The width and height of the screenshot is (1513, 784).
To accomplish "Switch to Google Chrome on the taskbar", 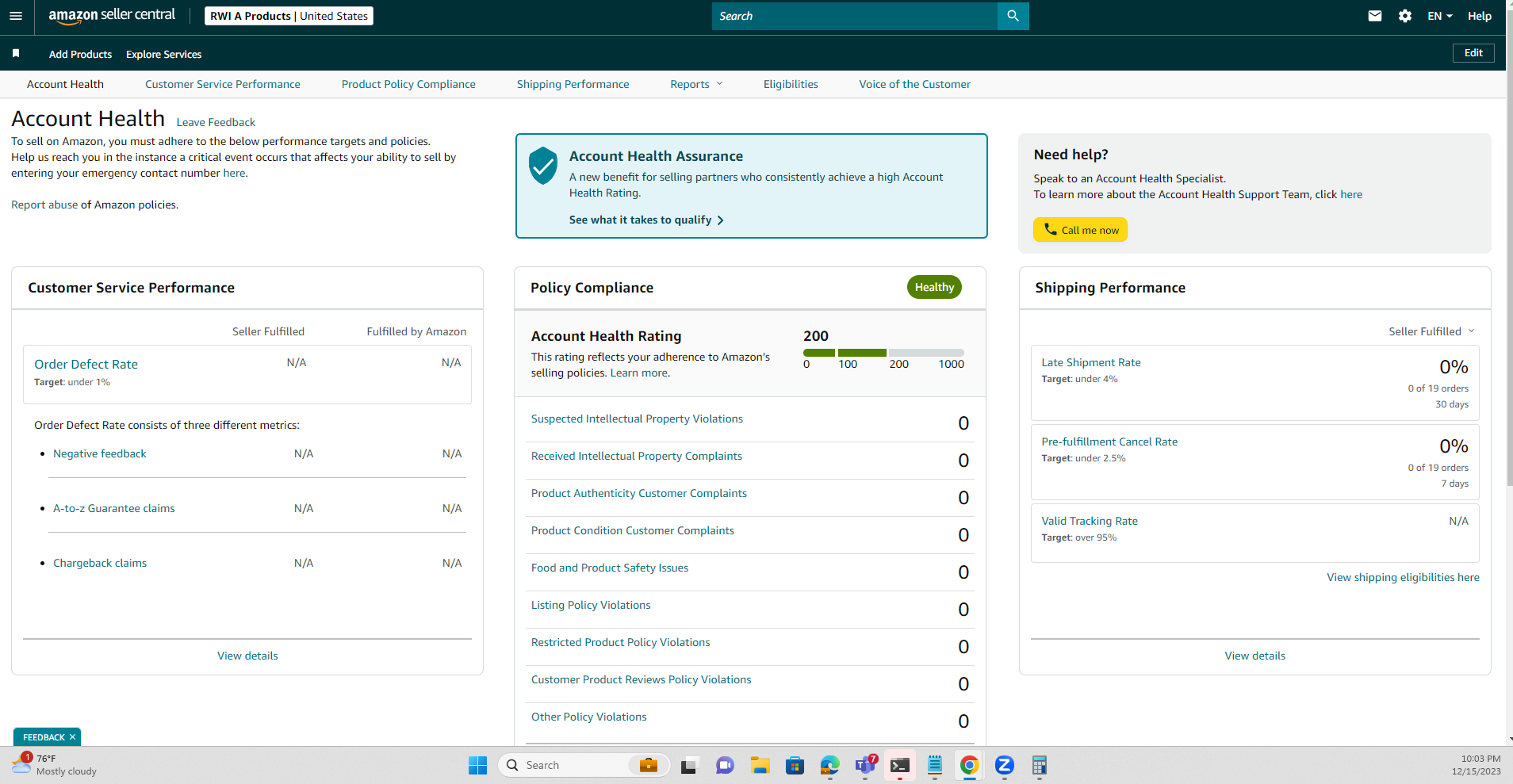I will (x=969, y=765).
